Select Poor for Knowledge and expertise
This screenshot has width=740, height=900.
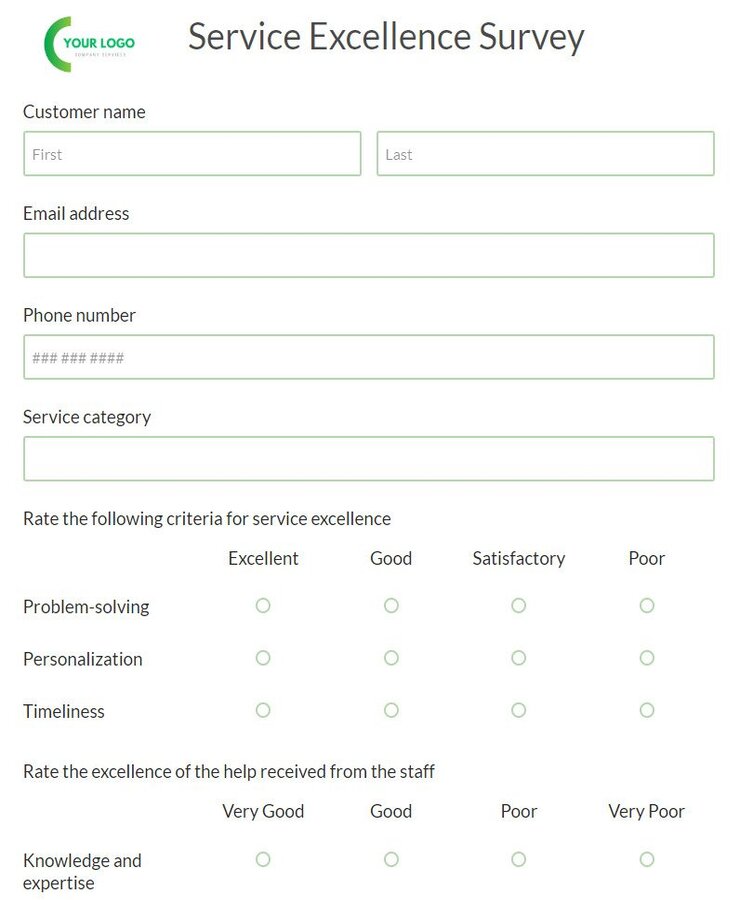tap(519, 859)
